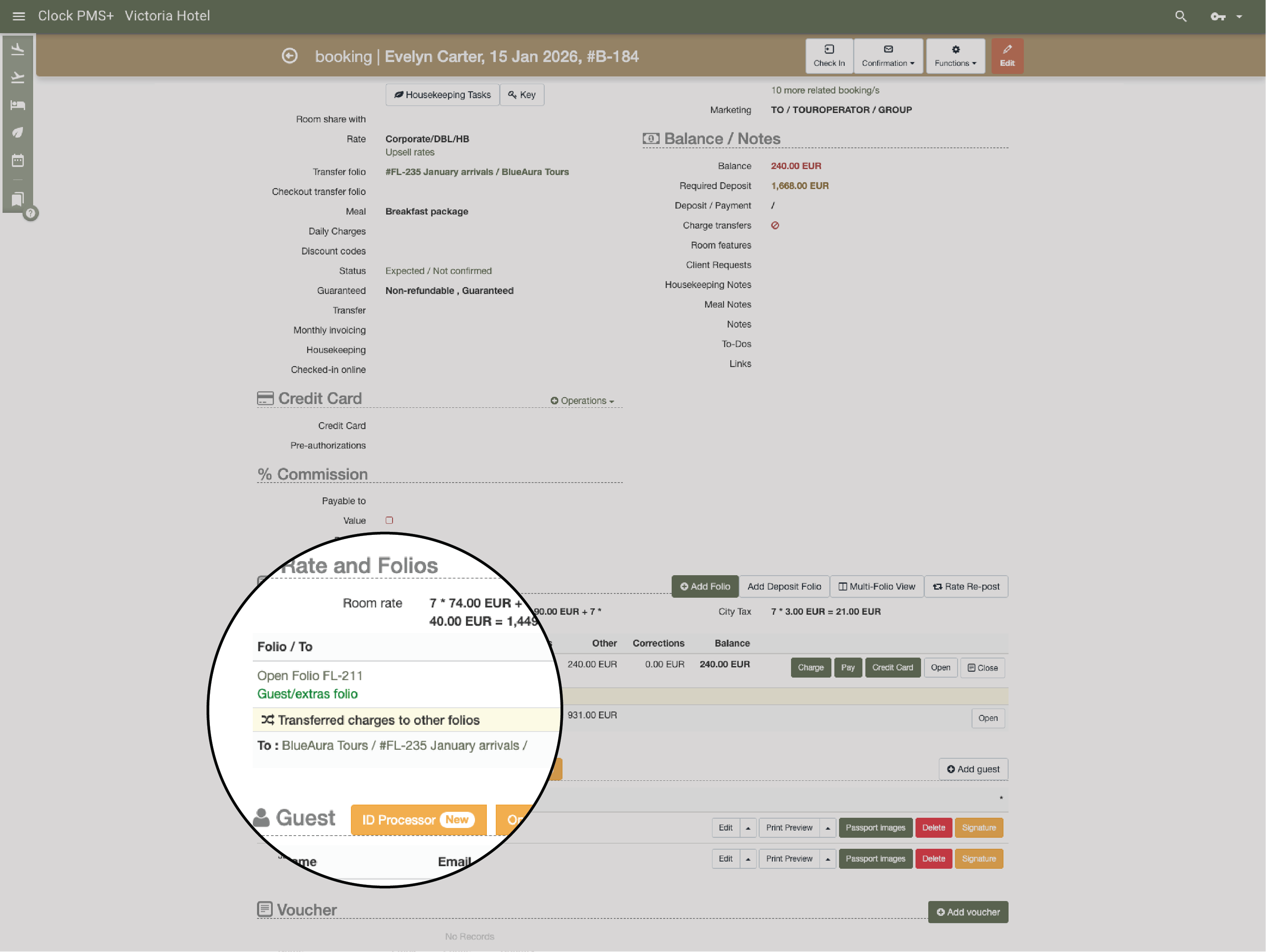Click the departures plane icon in sidebar
Screen dimensions: 1266x952
pos(18,77)
